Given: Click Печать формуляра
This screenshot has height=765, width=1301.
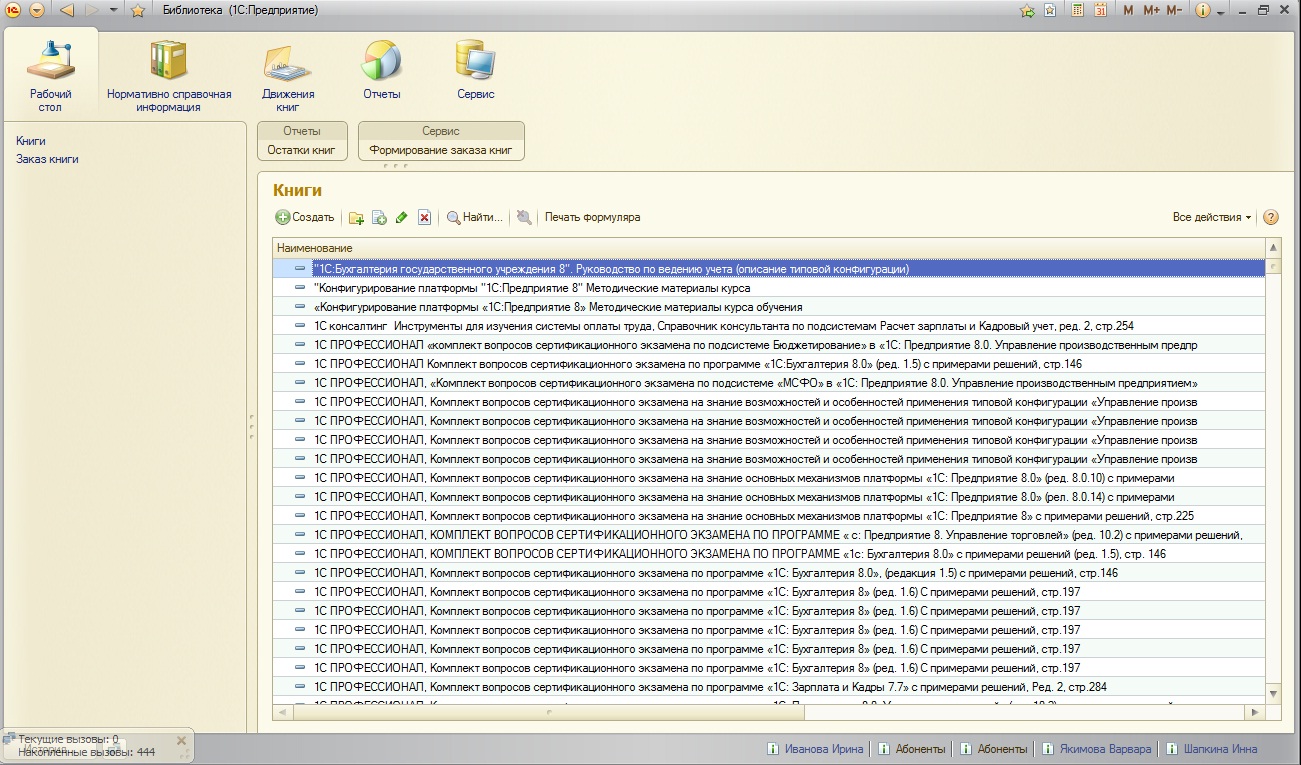Looking at the screenshot, I should point(593,217).
